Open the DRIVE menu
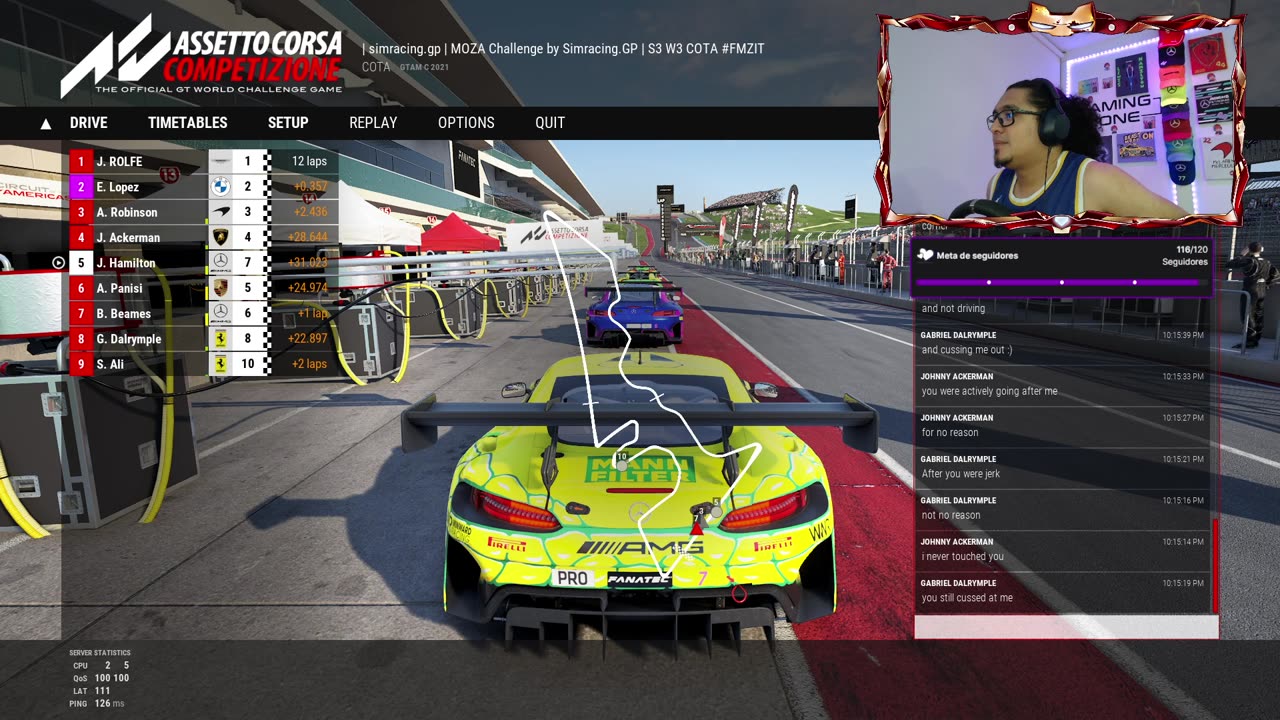 [x=88, y=123]
